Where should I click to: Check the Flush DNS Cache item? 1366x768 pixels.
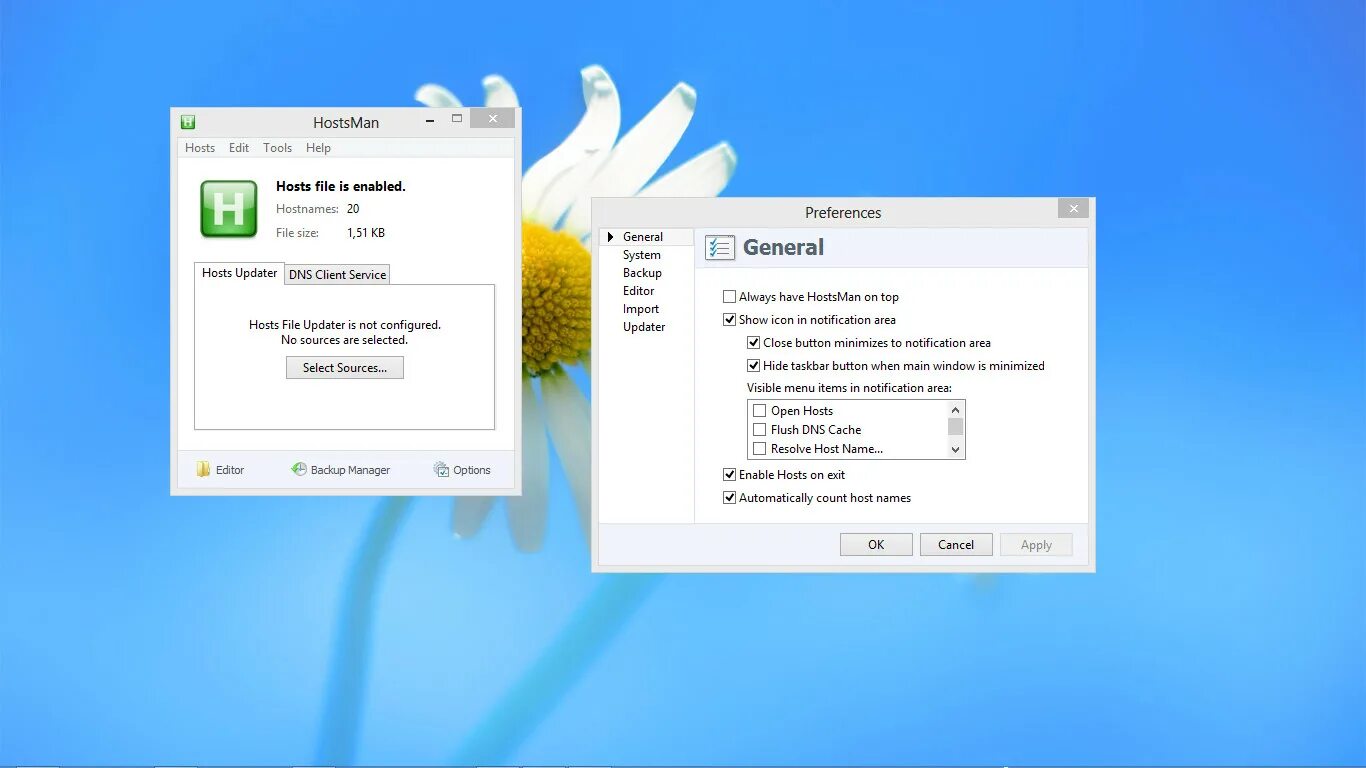[x=760, y=429]
